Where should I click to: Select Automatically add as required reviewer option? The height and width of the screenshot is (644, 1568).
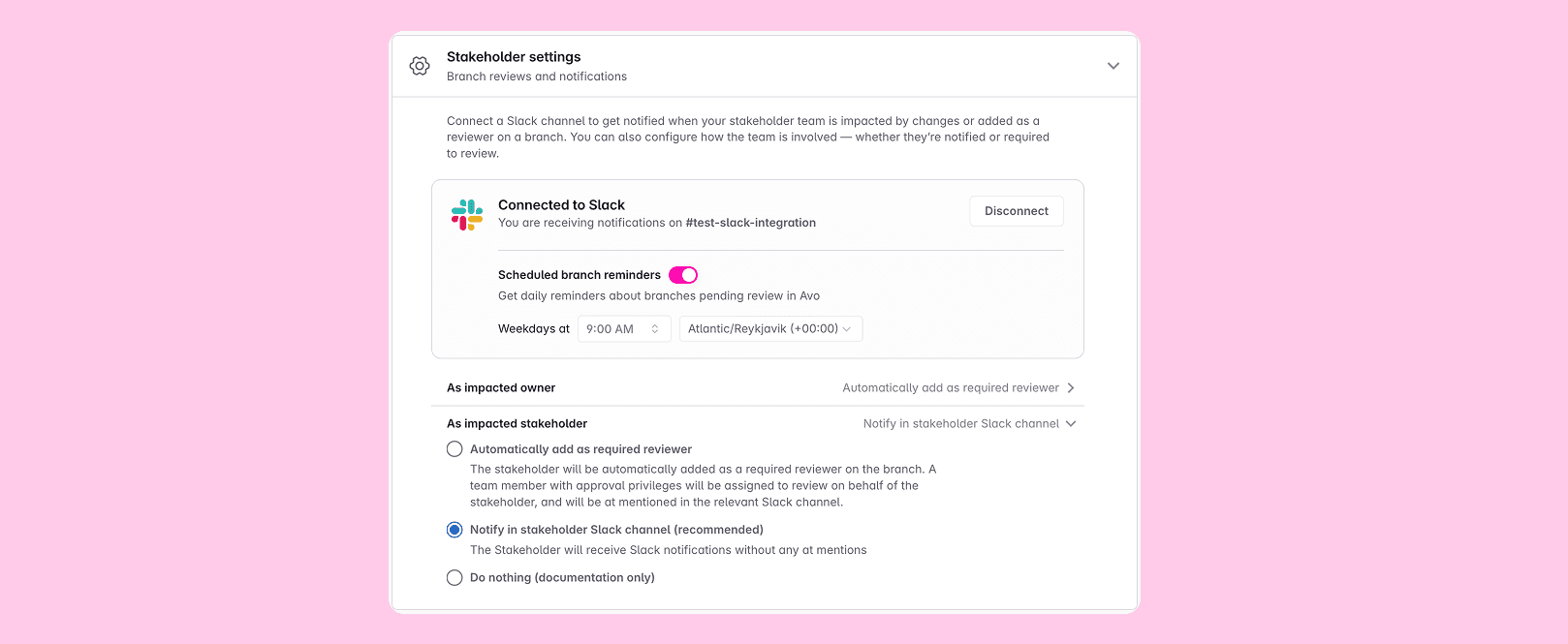point(455,448)
